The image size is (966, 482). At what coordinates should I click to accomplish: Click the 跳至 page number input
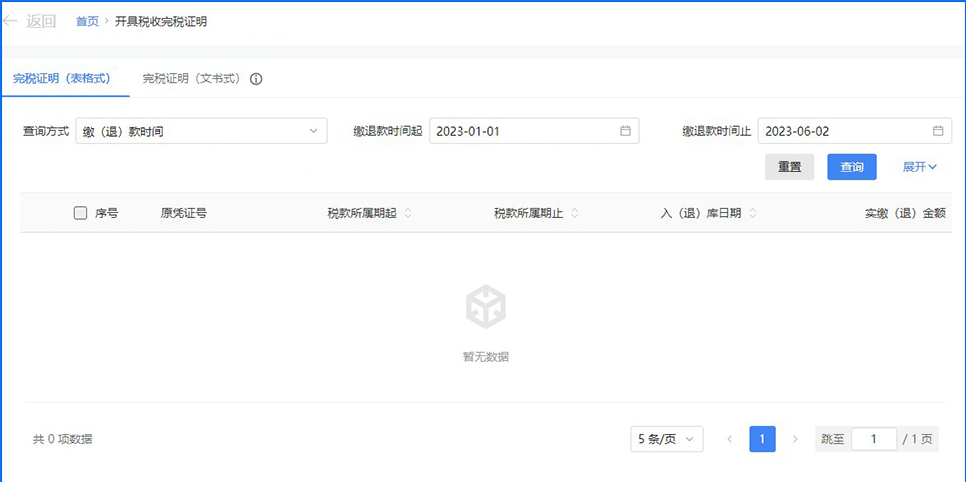click(x=874, y=439)
